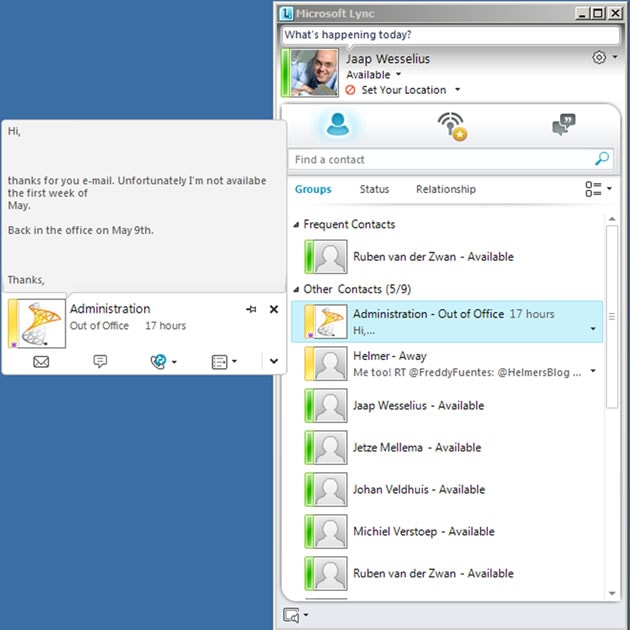The height and width of the screenshot is (630, 630).
Task: Open the display options layout icon
Action: [x=593, y=189]
